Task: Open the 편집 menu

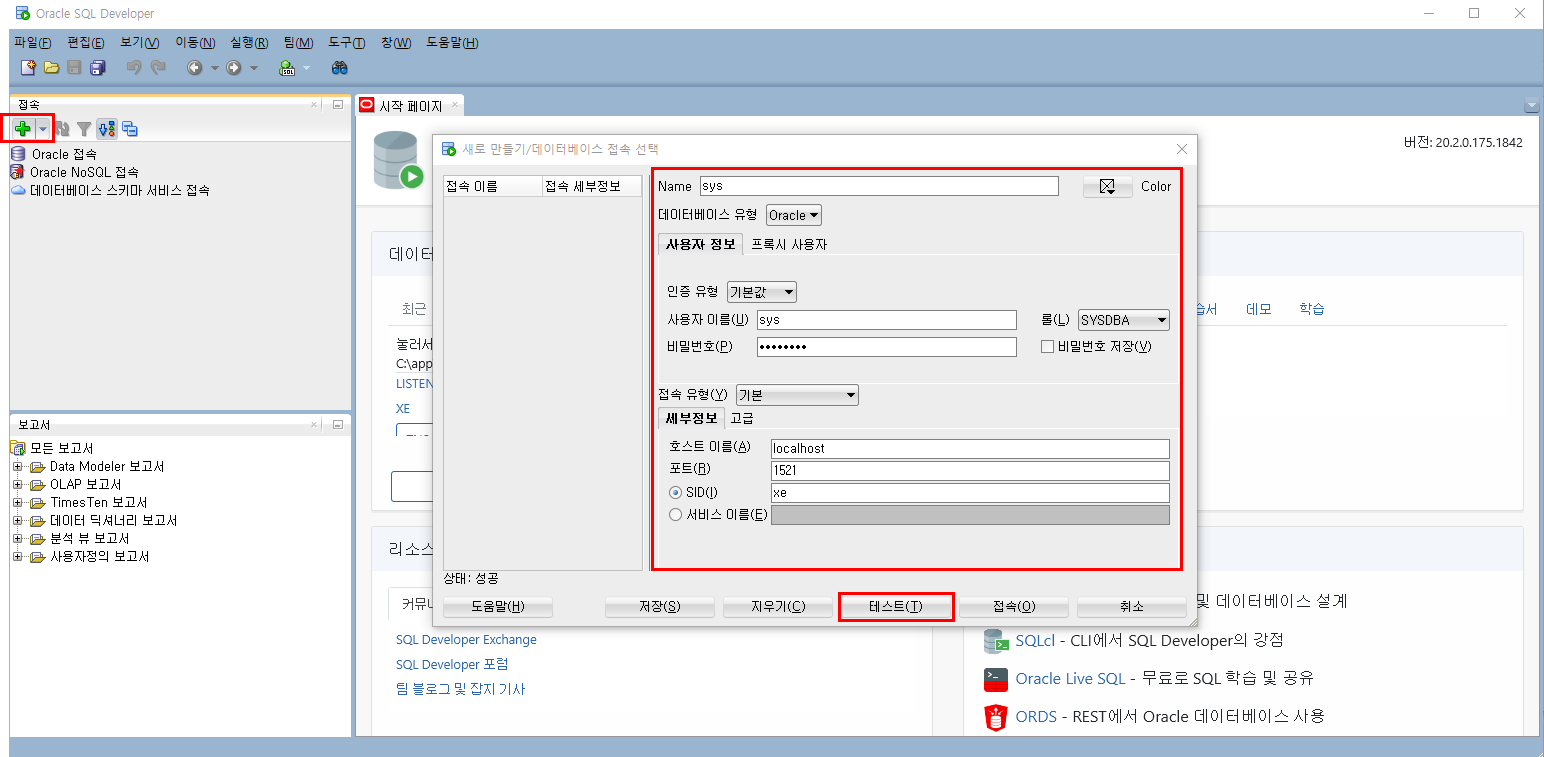Action: tap(86, 43)
